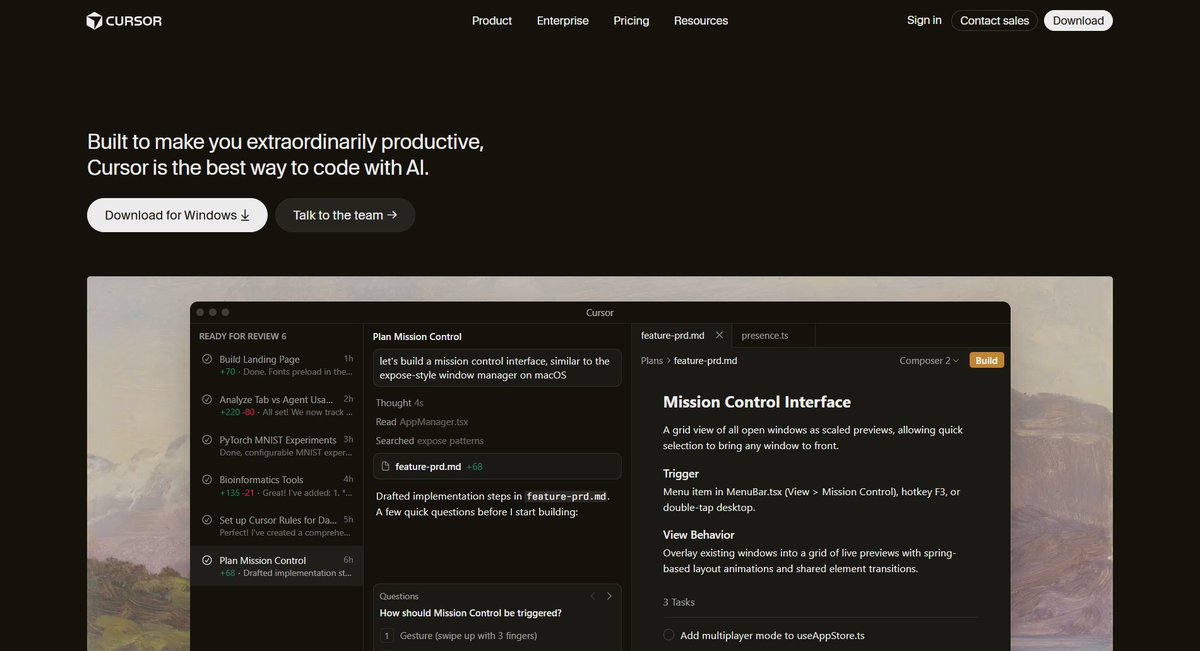
Task: Go to previous question with left chevron
Action: pyautogui.click(x=592, y=596)
